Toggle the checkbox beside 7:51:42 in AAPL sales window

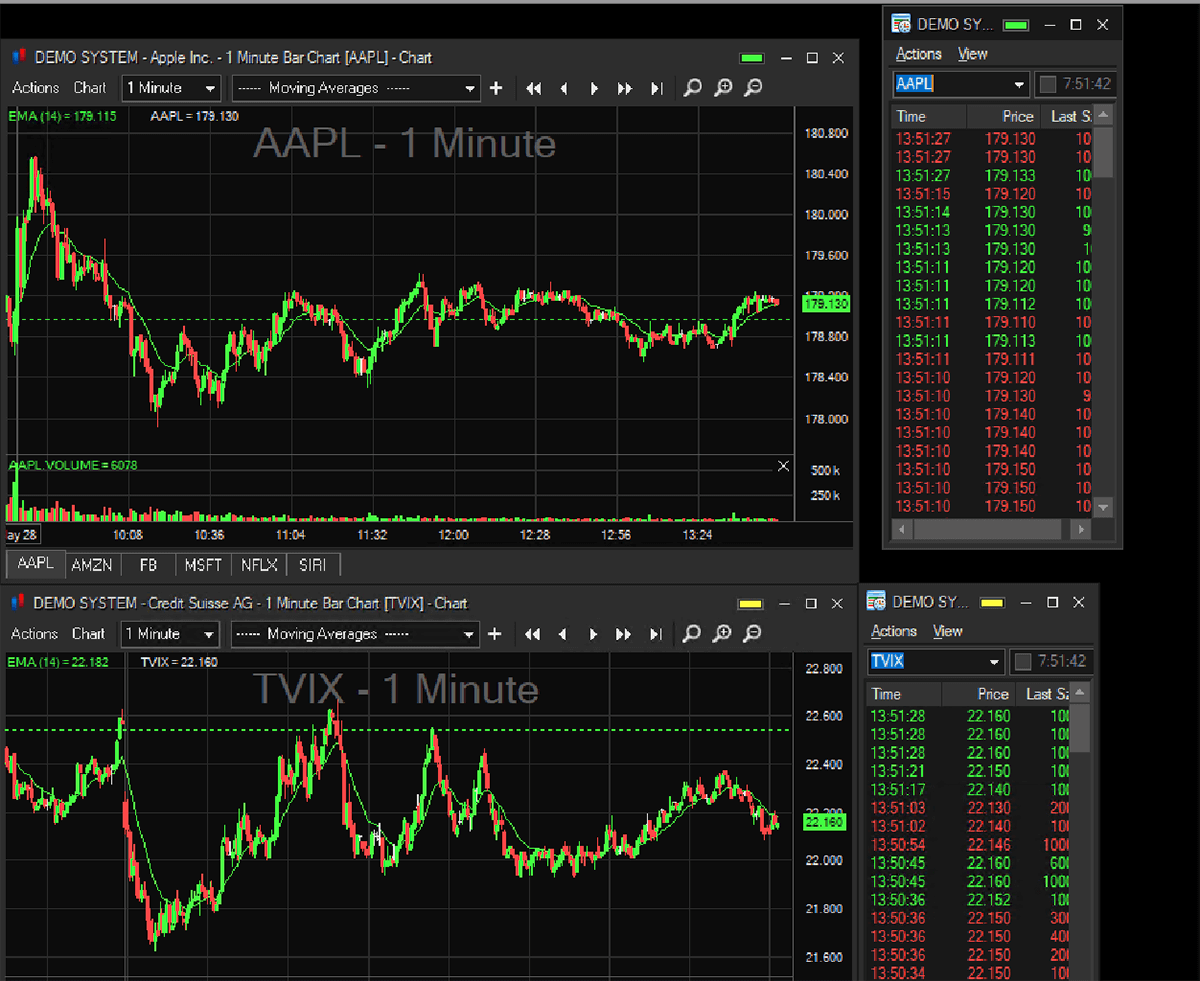[x=1048, y=85]
